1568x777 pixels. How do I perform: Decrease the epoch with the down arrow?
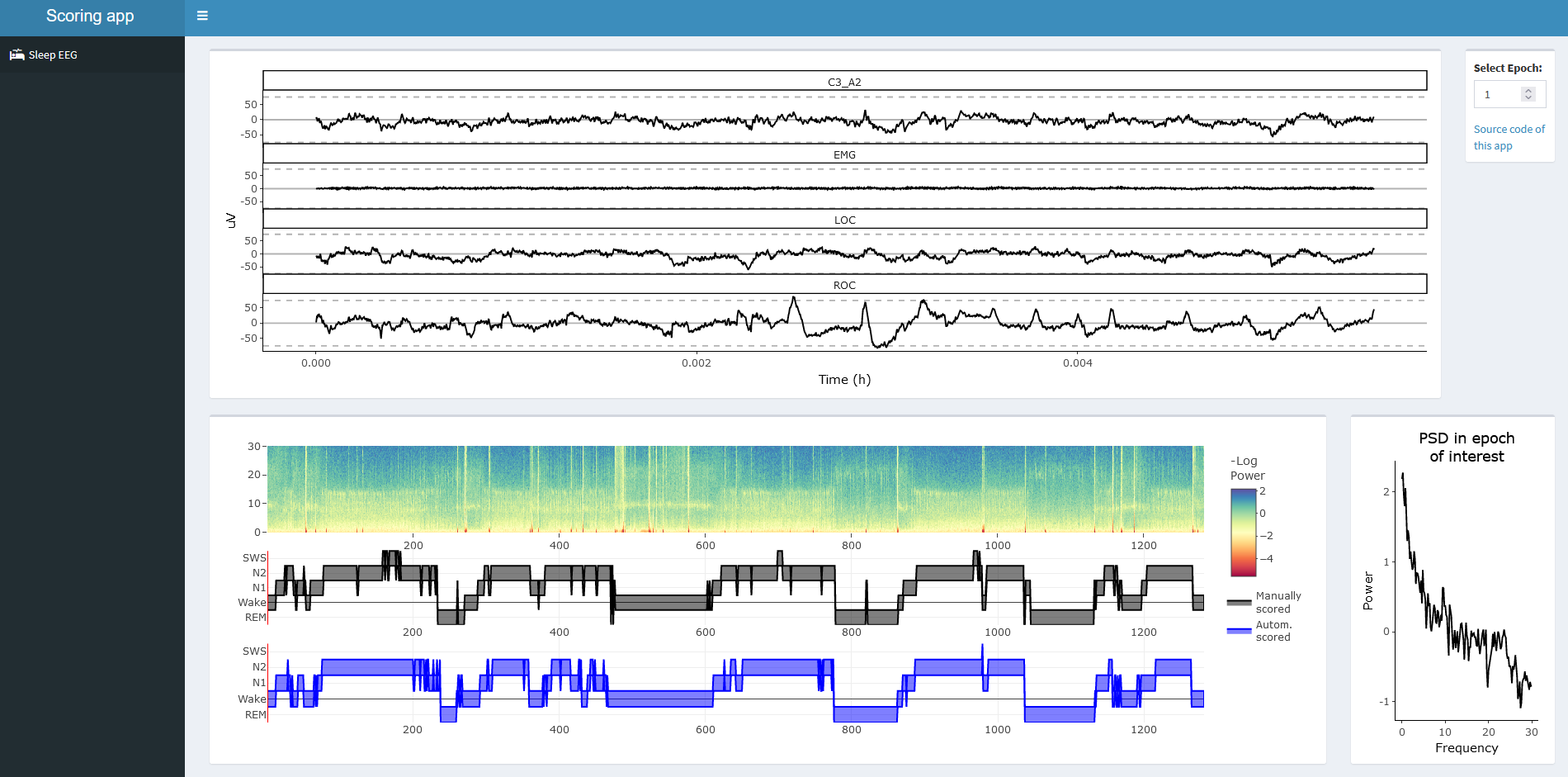click(1528, 98)
